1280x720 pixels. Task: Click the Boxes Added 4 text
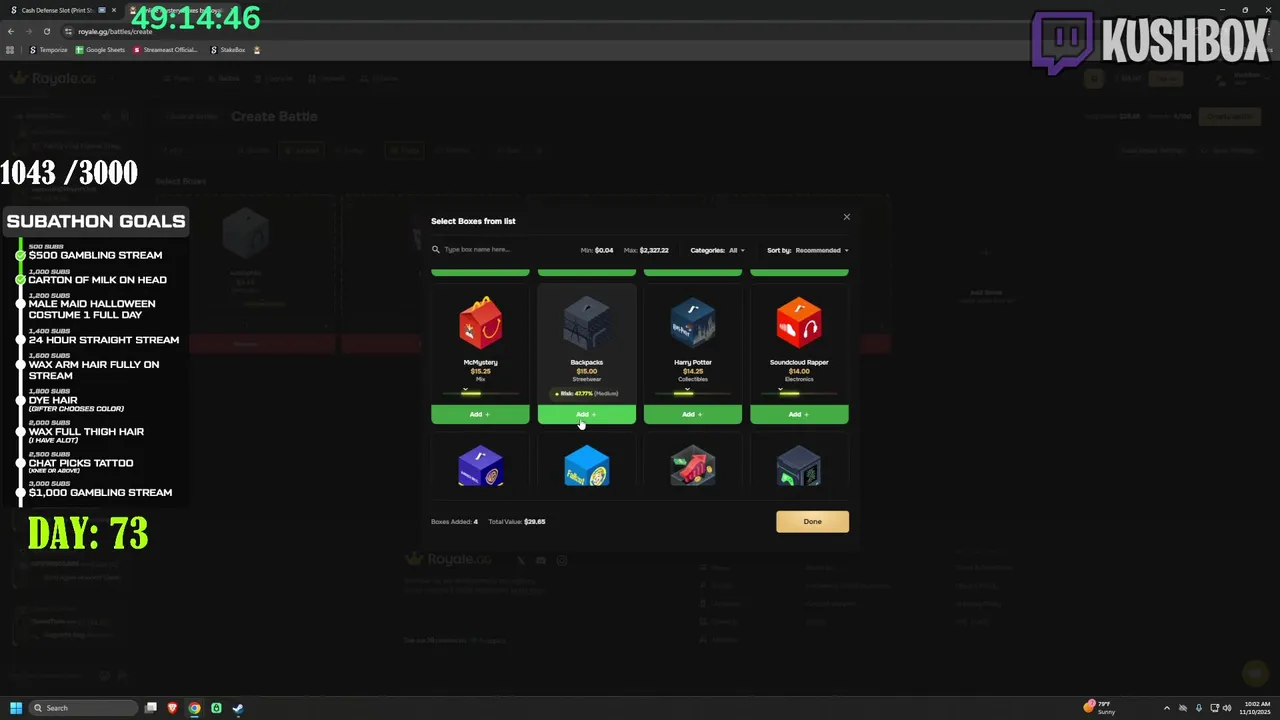(x=454, y=521)
